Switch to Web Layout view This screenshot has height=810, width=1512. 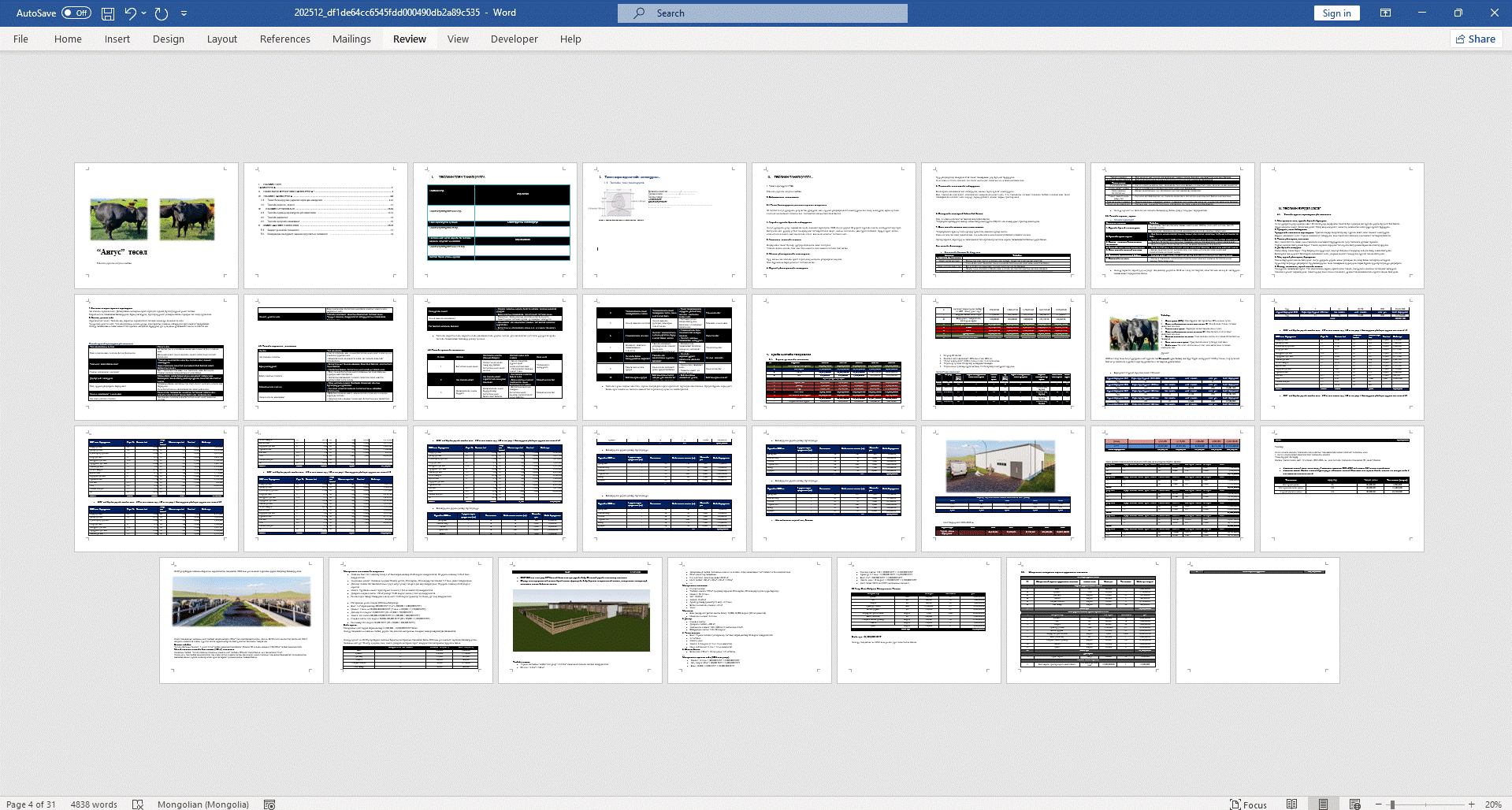coord(1354,804)
